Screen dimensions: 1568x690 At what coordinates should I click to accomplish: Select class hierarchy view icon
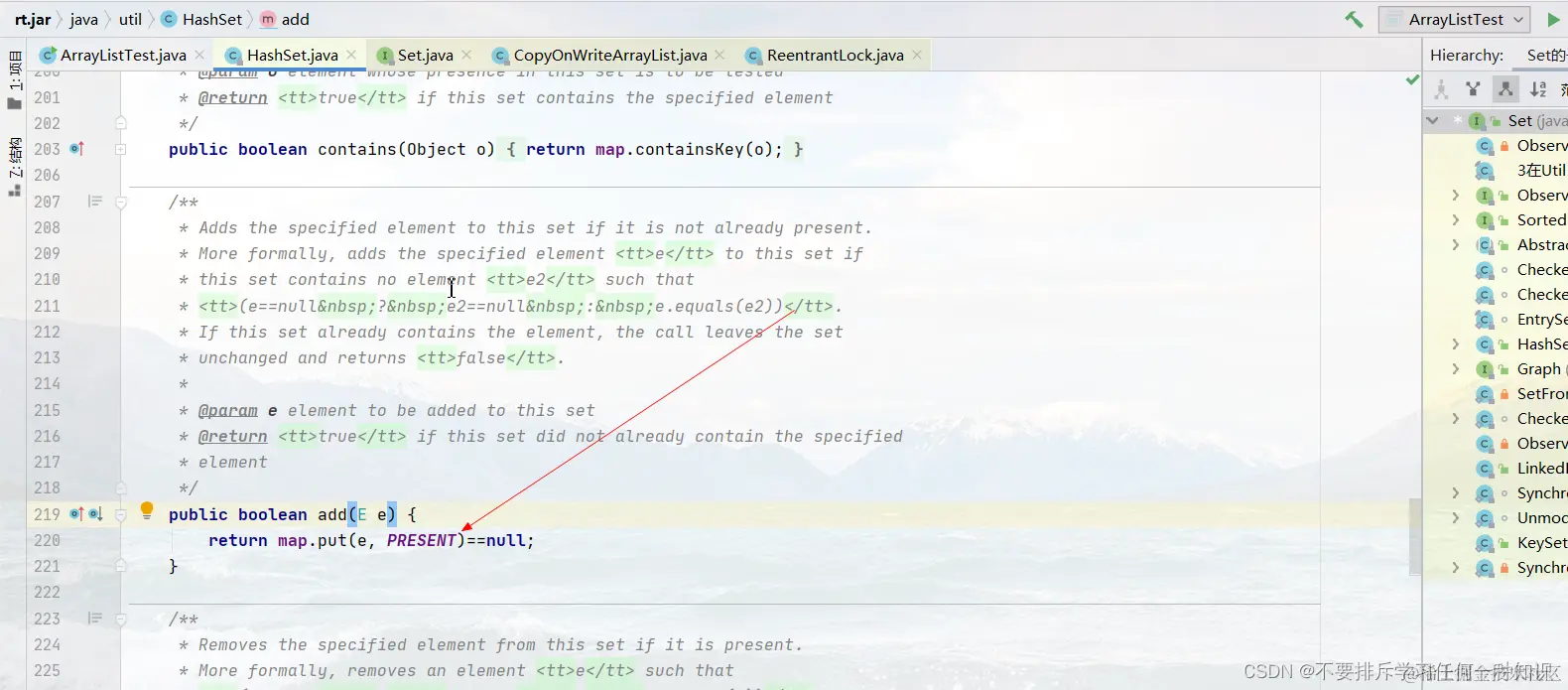click(1441, 89)
